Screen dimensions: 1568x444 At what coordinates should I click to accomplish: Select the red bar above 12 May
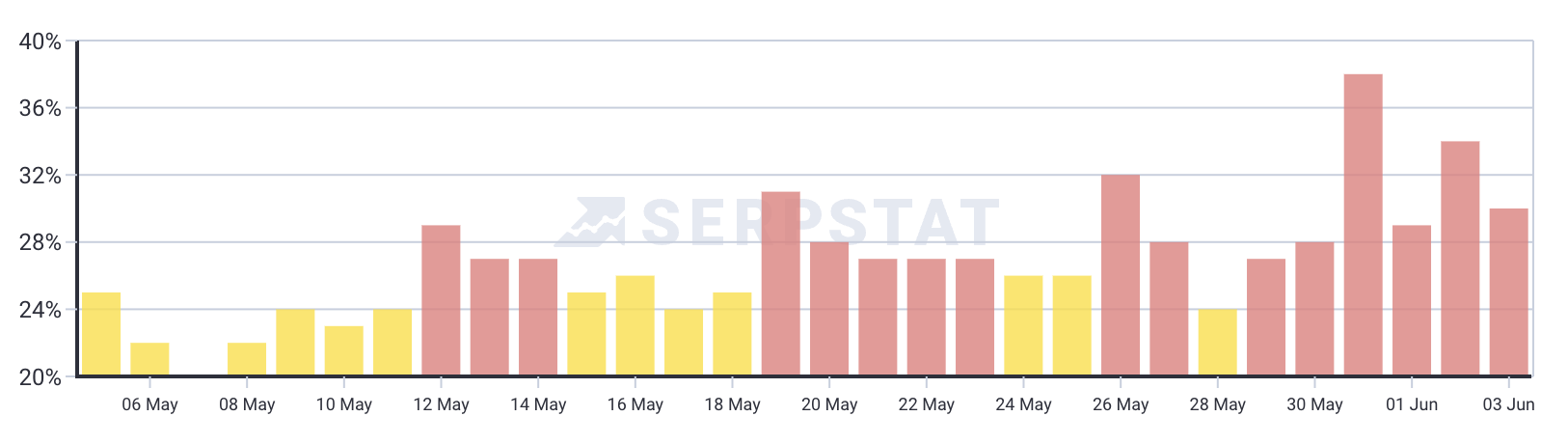pos(441,300)
